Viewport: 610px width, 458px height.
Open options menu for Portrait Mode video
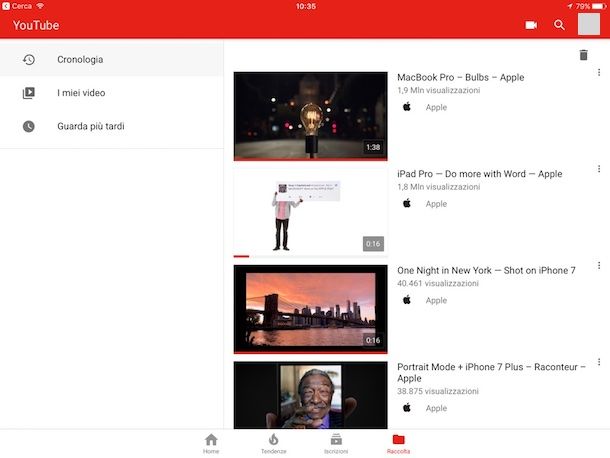[599, 362]
